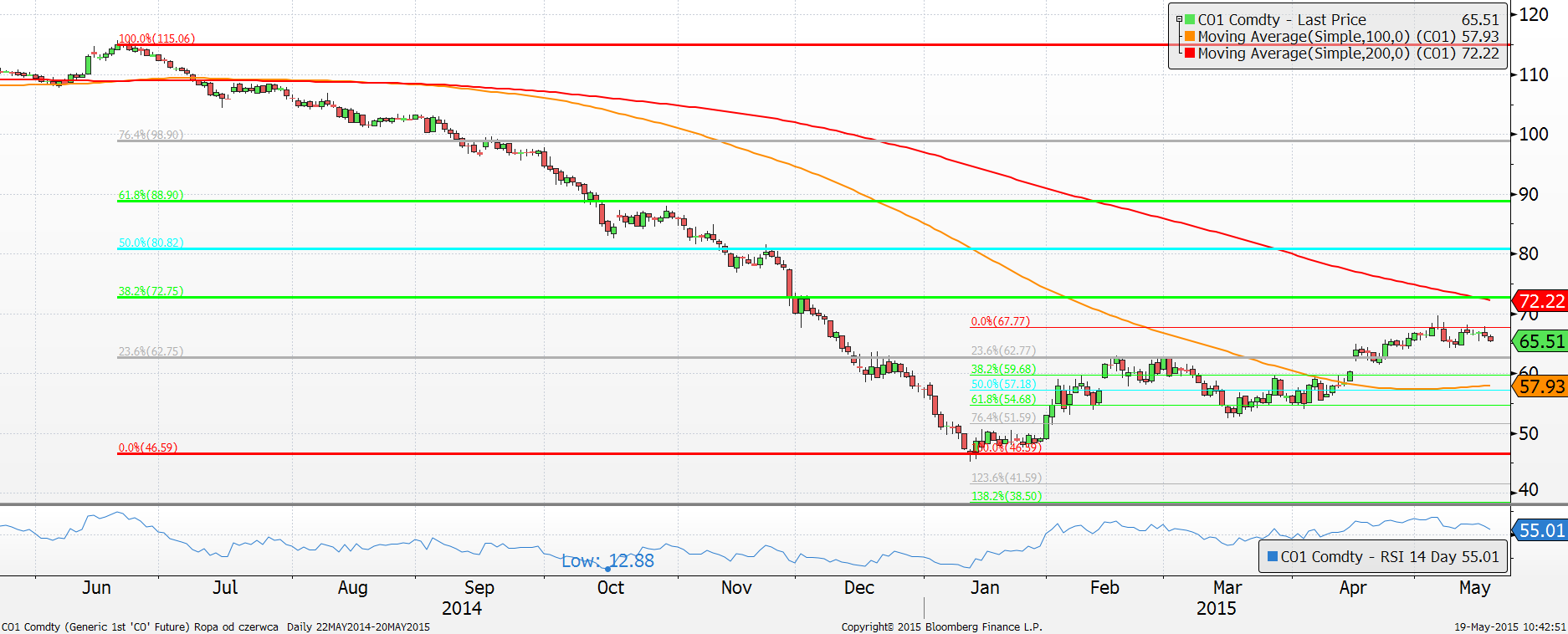1568x634 pixels.
Task: Click the 100 price axis value
Action: 1534,134
